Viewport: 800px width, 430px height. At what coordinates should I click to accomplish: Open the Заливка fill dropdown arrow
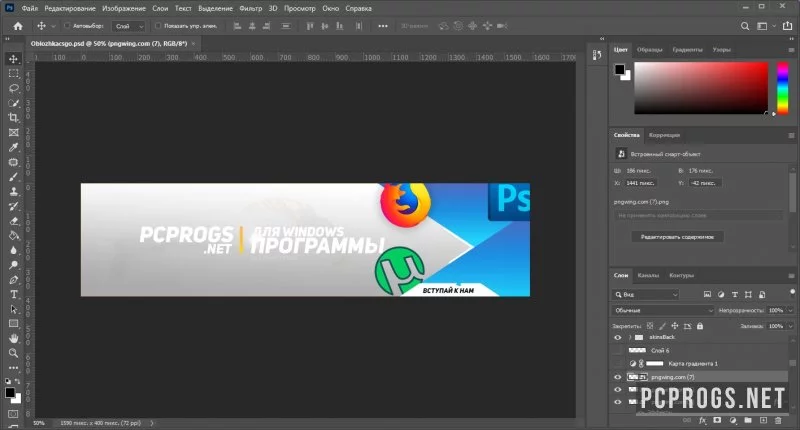coord(791,326)
